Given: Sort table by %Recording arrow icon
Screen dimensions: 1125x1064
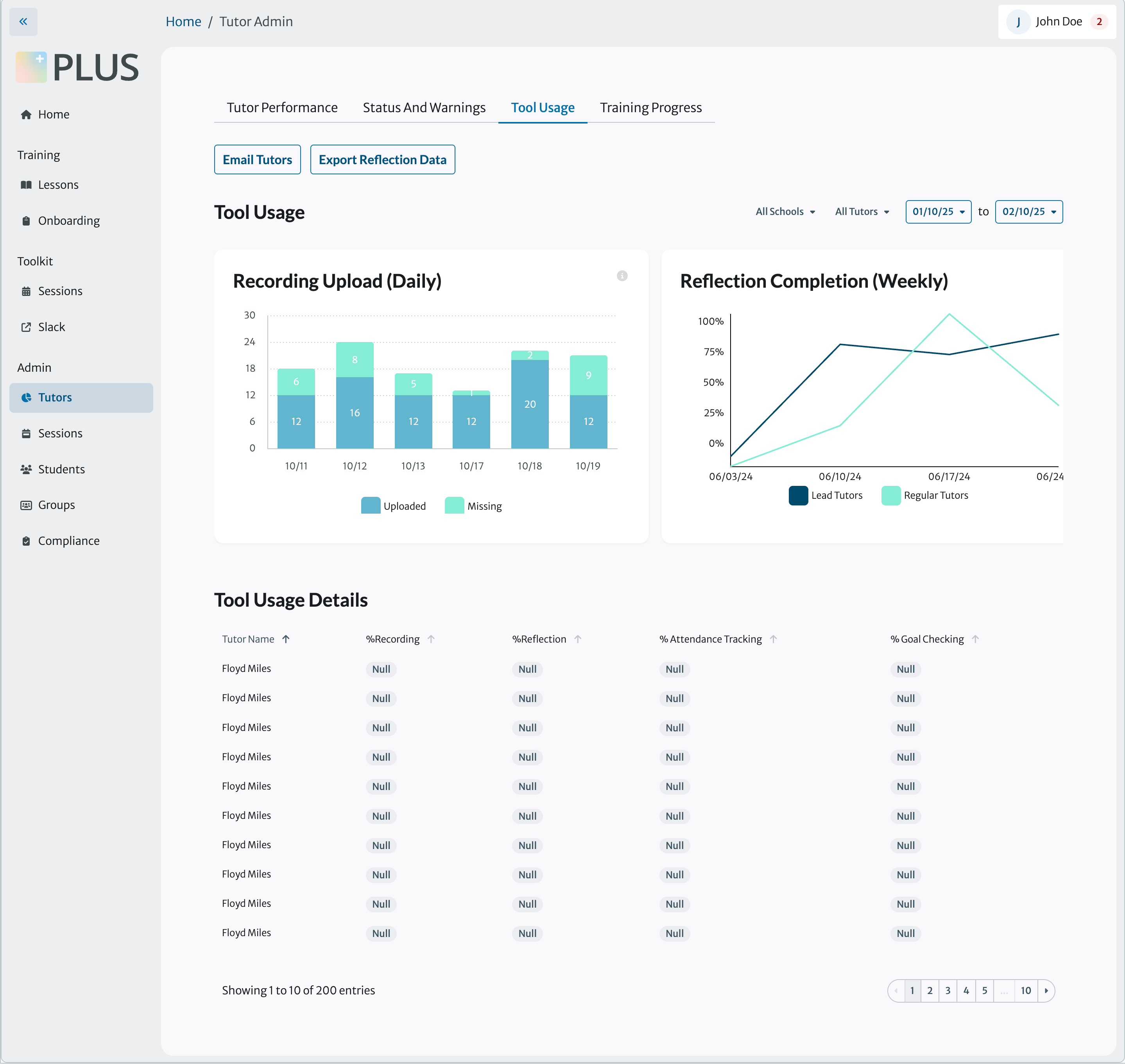Looking at the screenshot, I should 431,639.
